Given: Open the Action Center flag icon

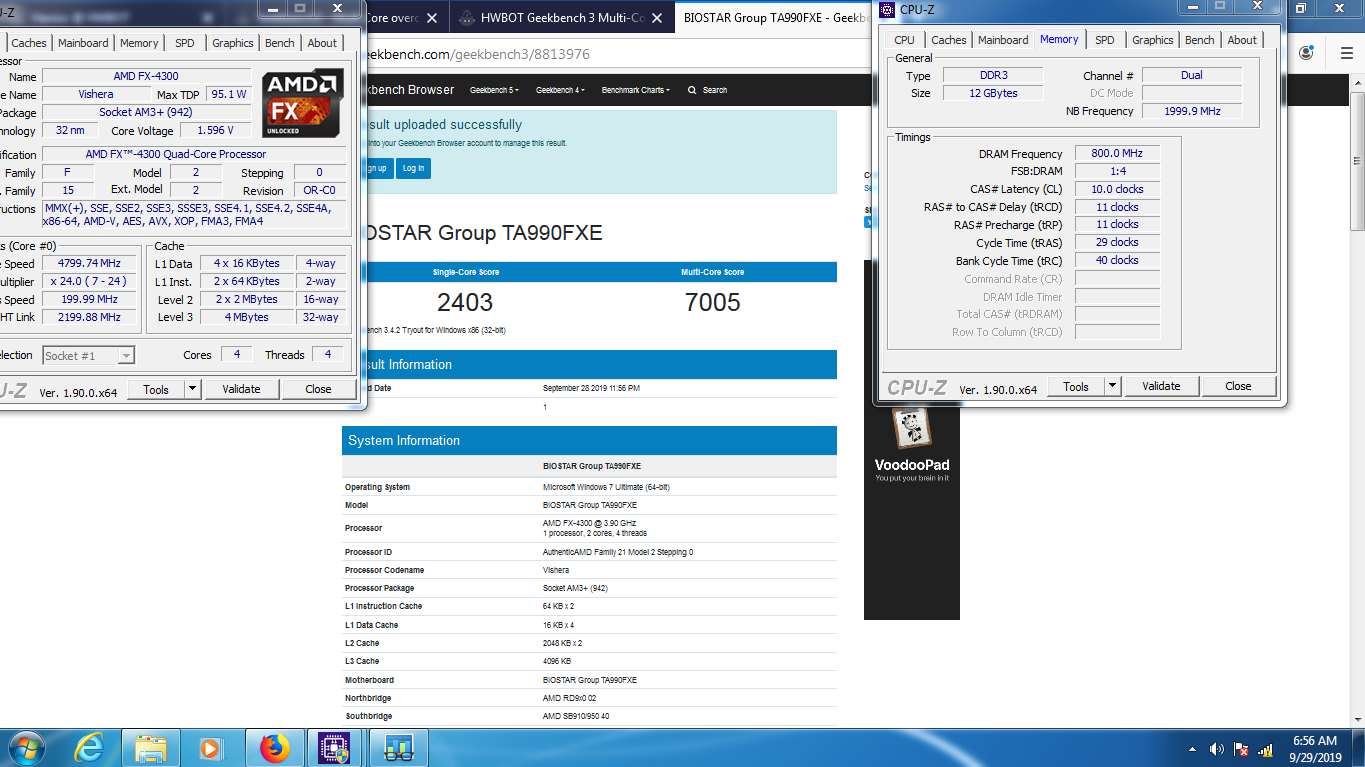Looking at the screenshot, I should 1241,749.
